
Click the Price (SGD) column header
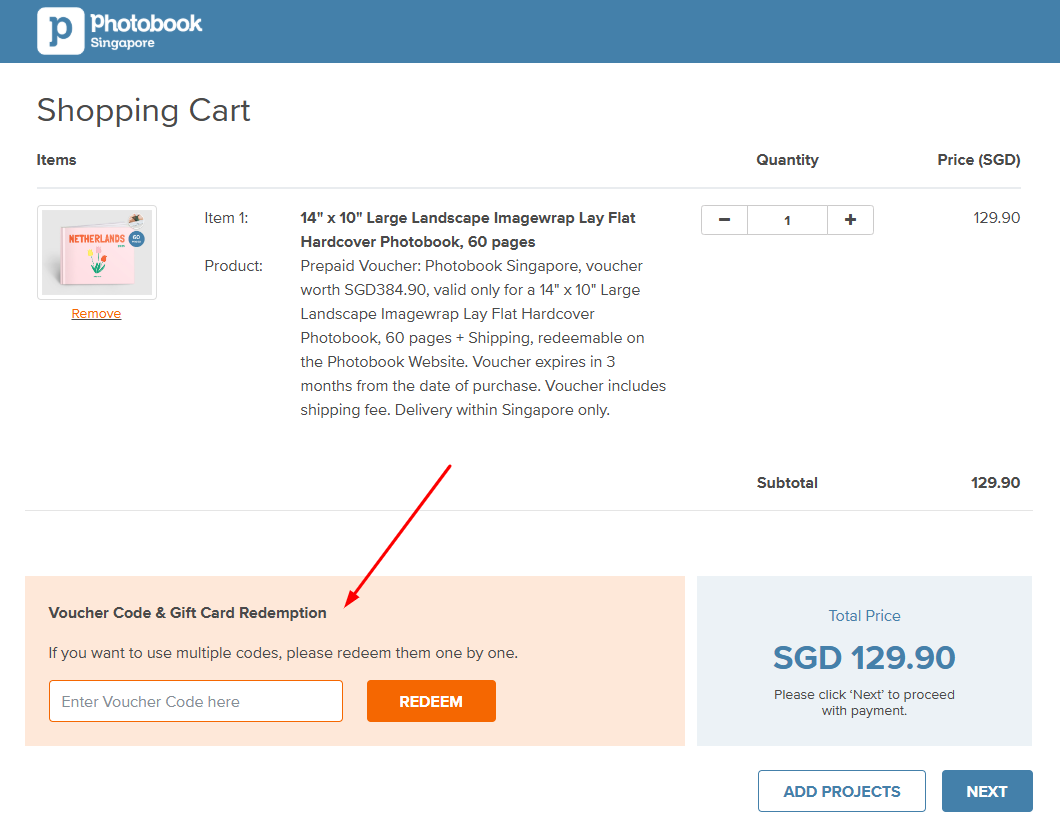(979, 160)
